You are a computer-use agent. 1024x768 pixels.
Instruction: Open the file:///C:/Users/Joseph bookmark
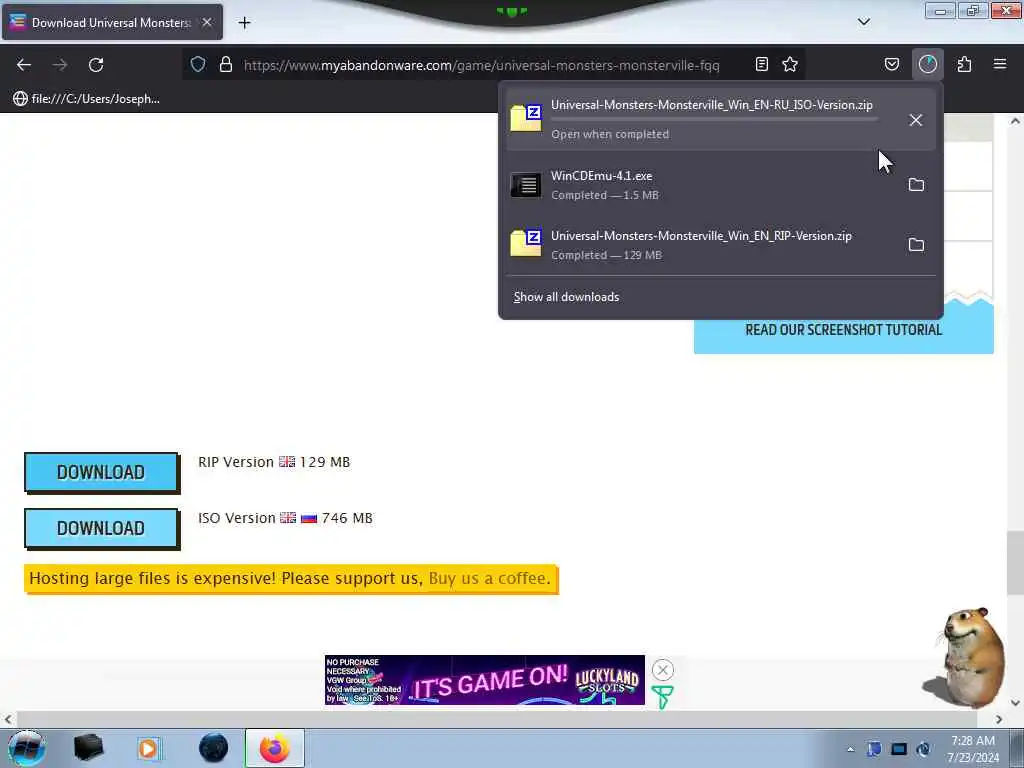point(86,99)
